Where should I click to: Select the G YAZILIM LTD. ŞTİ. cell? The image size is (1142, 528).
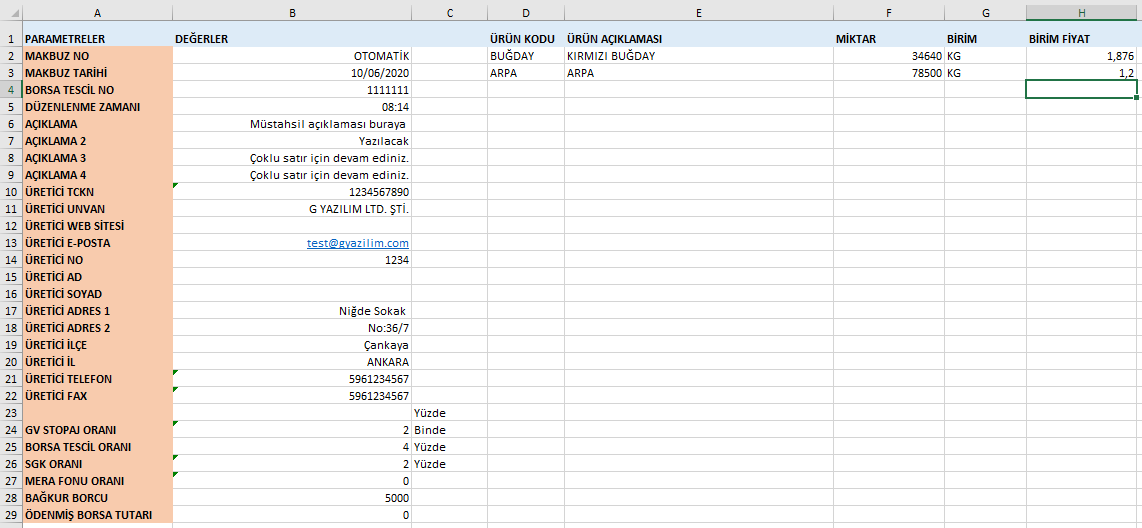point(291,209)
